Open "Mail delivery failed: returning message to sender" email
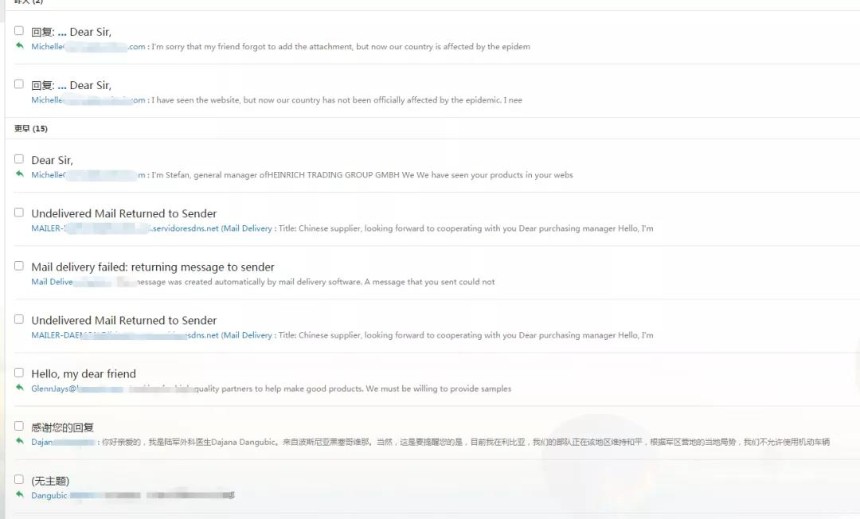The height and width of the screenshot is (519, 860). [152, 267]
